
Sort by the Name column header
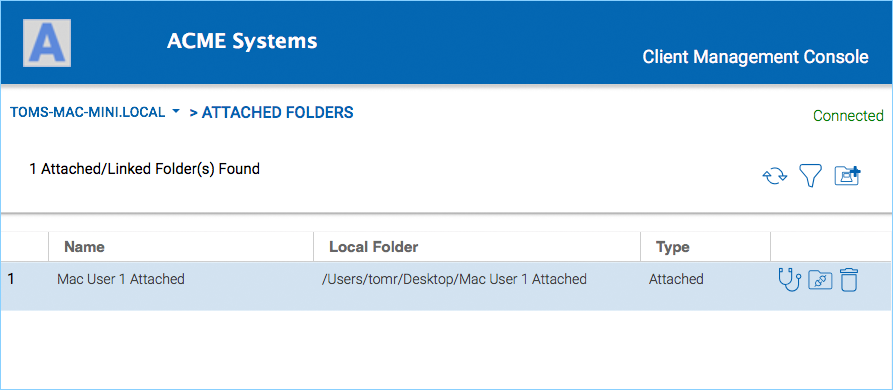click(x=84, y=247)
